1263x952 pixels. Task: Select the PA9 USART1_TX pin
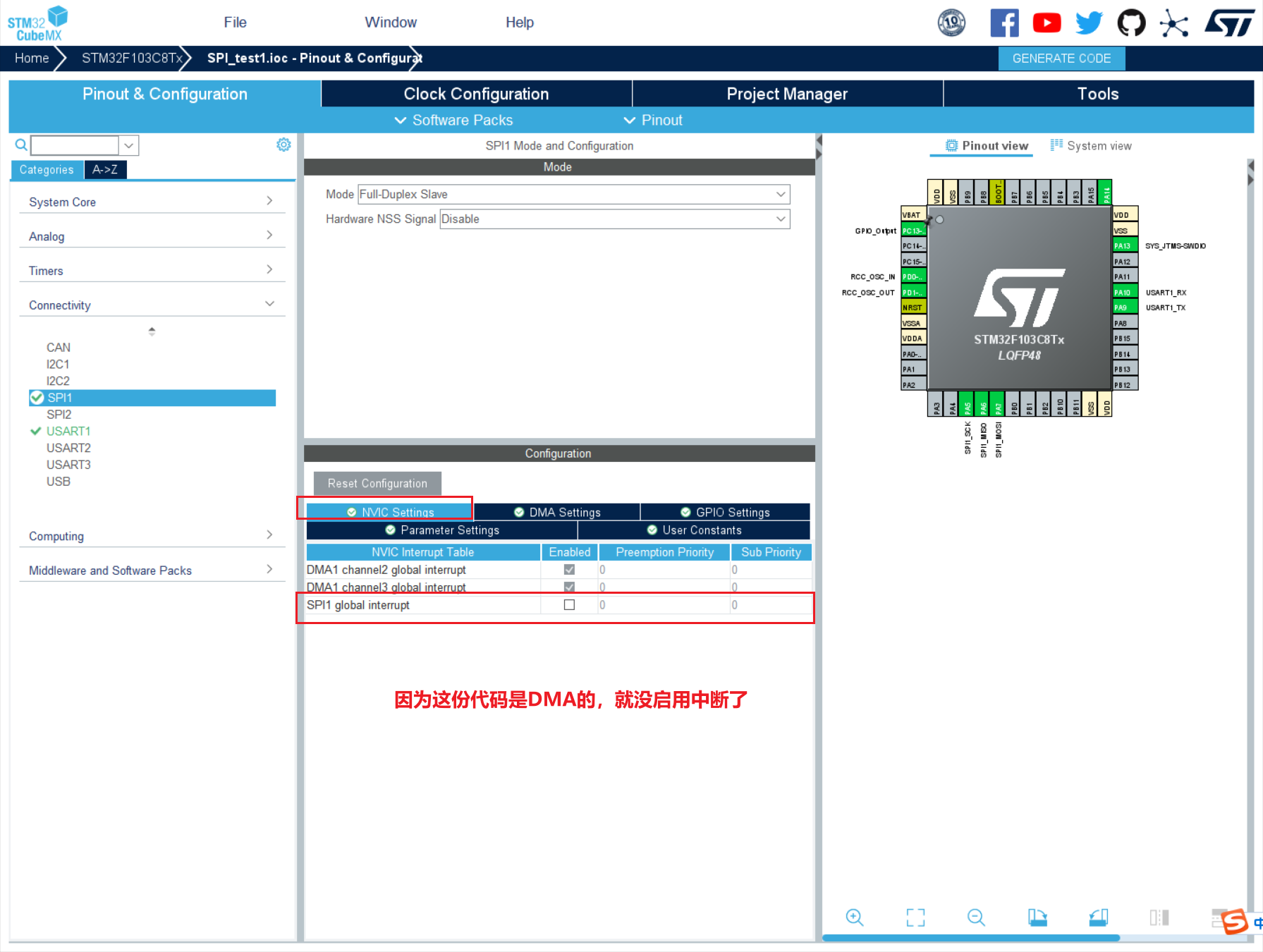tap(1125, 307)
